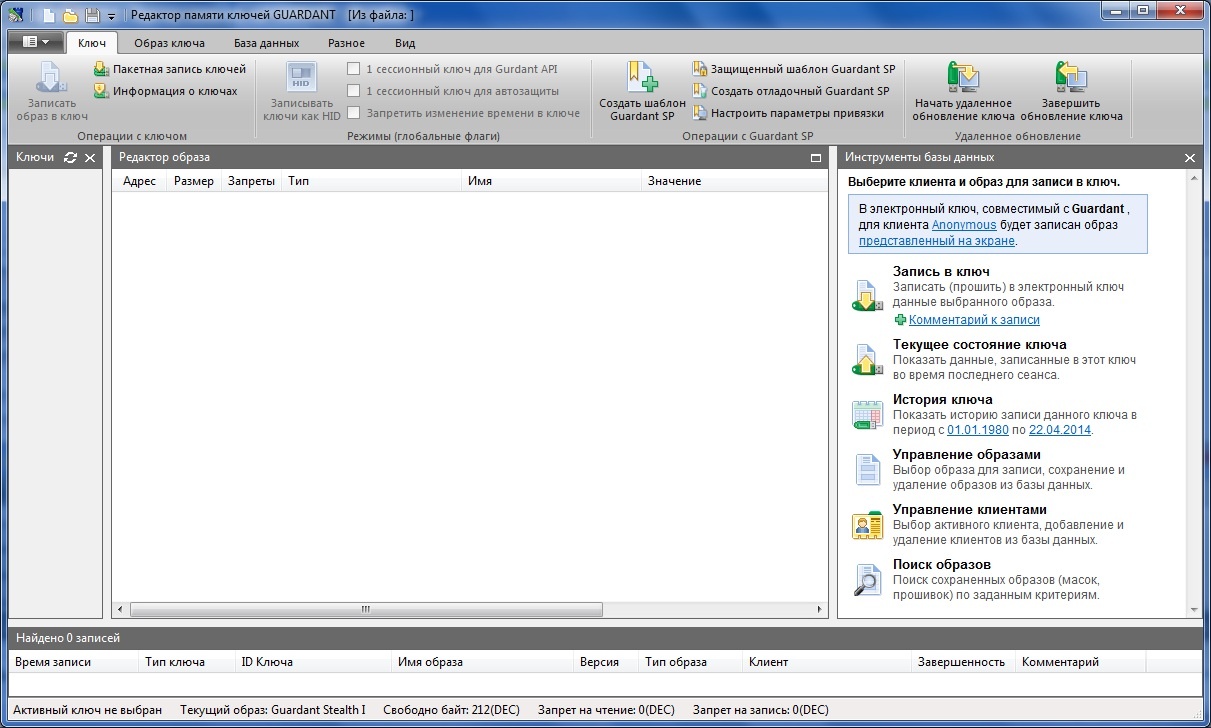Click the Create Guardant SP template icon
Viewport: 1211px width, 728px height.
click(x=642, y=77)
